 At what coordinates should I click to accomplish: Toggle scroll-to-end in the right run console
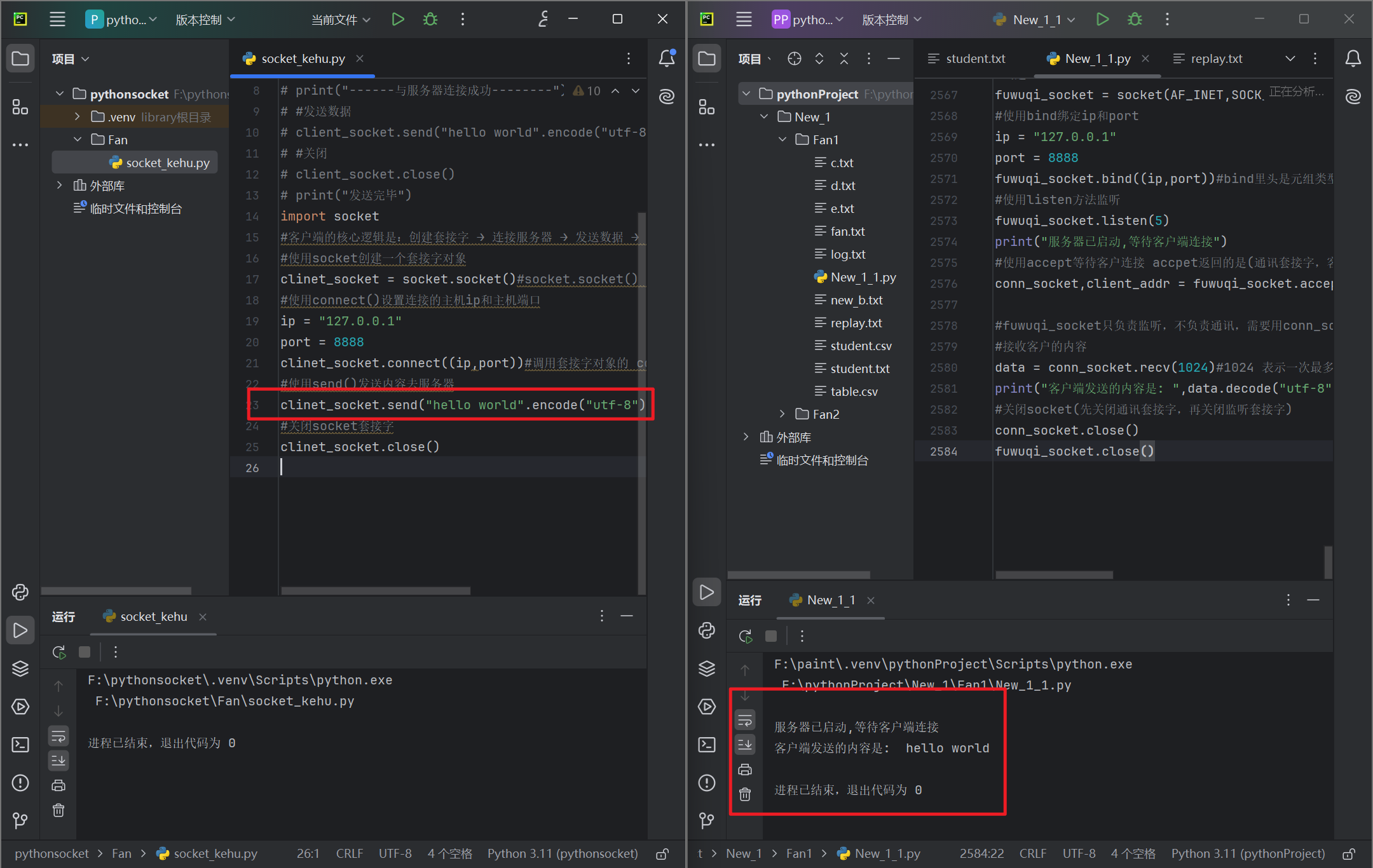(745, 744)
